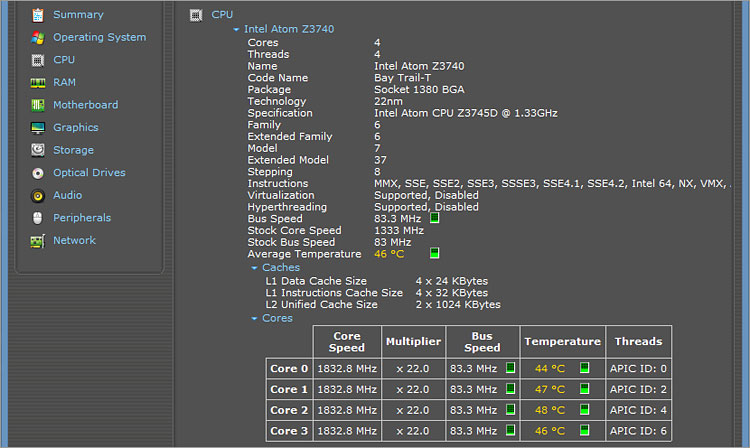Click the CPU chip icon in sidebar

click(38, 60)
